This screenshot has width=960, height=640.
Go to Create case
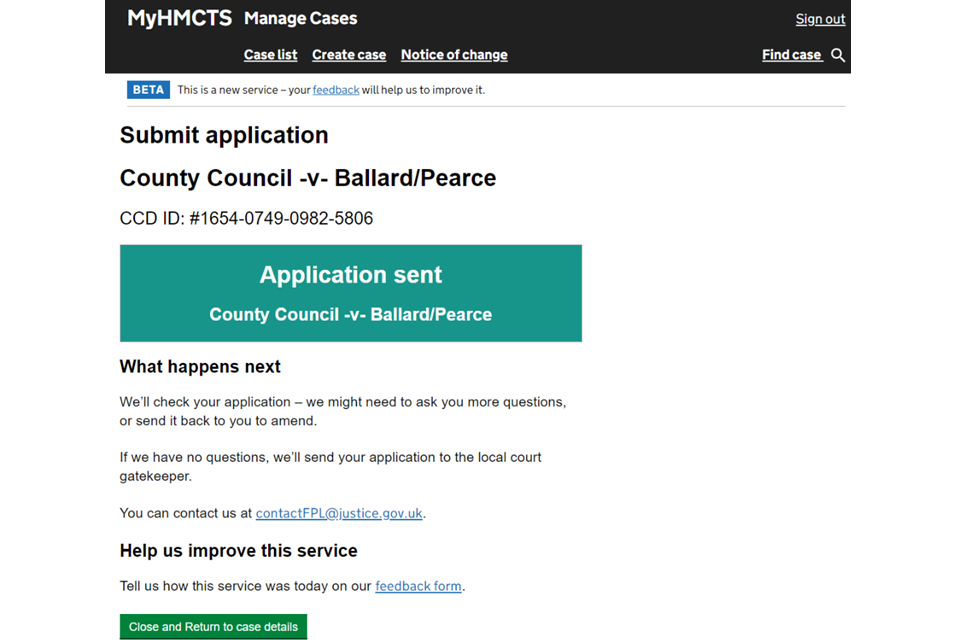[349, 55]
